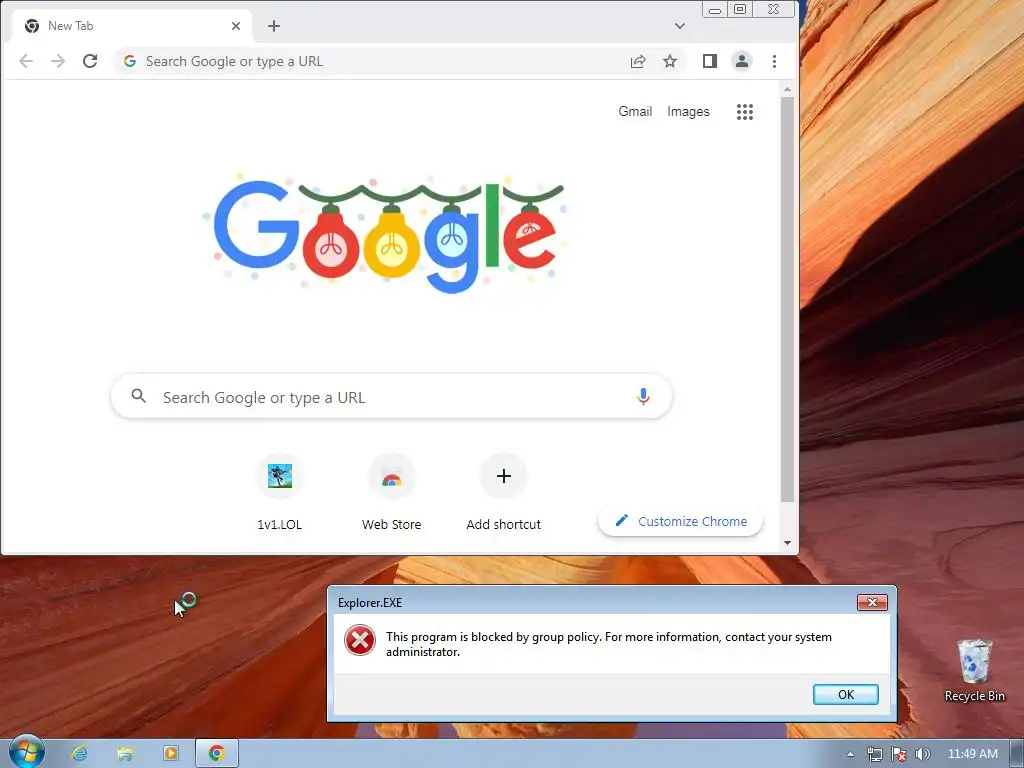Open the 1v1.LOL shortcut
Image resolution: width=1024 pixels, height=768 pixels.
tap(280, 492)
